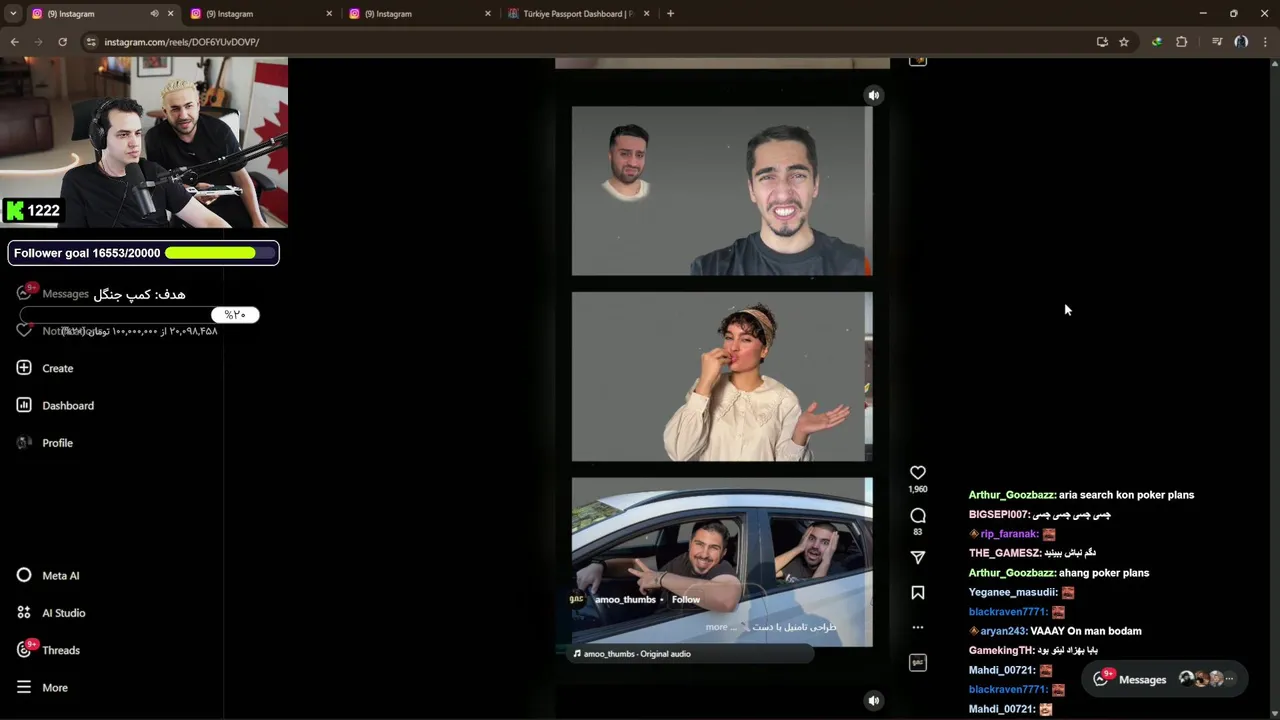1280x720 pixels.
Task: Expand the tab search dropdown
Action: (13, 14)
